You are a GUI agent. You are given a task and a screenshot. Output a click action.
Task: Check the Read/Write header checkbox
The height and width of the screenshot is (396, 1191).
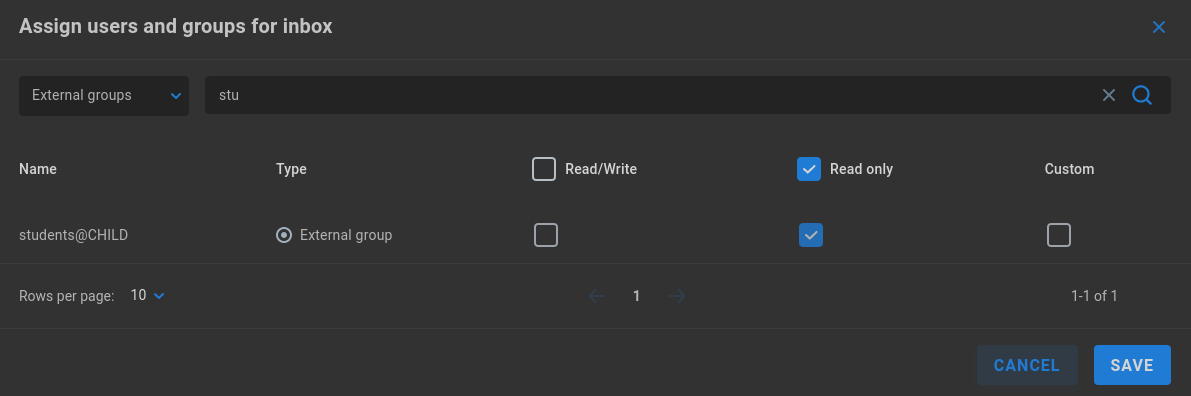[544, 169]
